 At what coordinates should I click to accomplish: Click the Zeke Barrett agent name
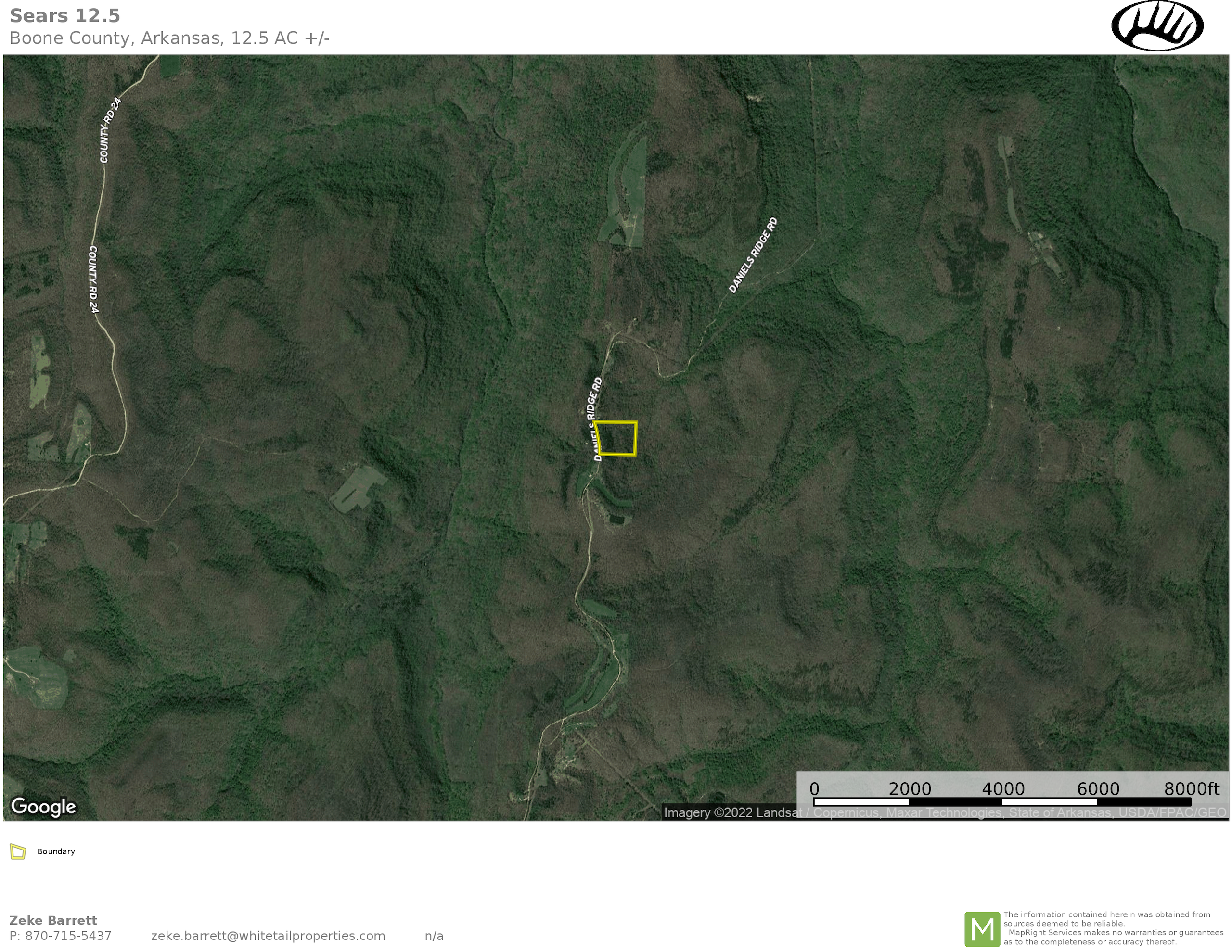[53, 920]
